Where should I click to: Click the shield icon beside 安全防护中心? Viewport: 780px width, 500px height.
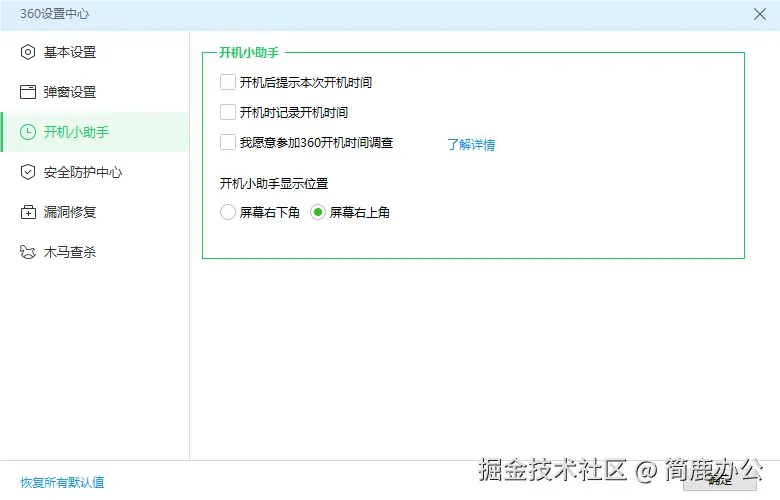(28, 172)
